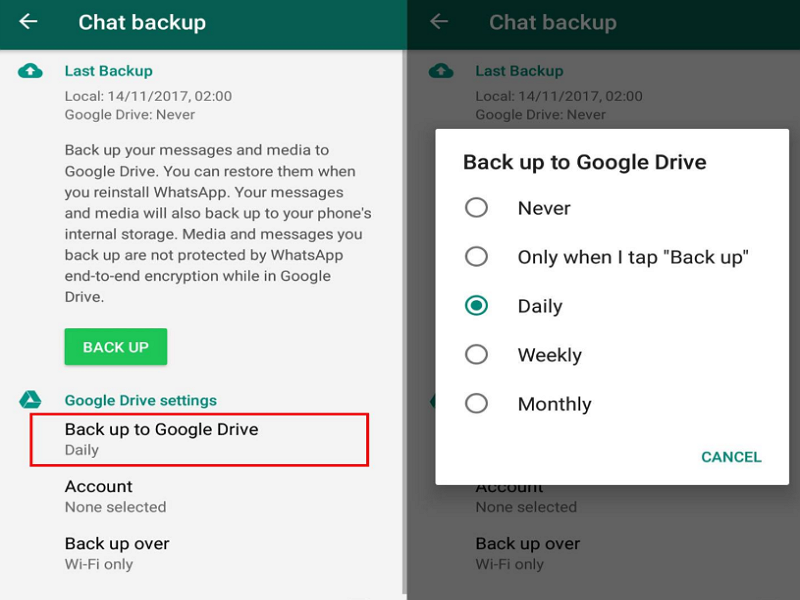Click the green cloud upload icon
This screenshot has width=800, height=600.
coord(30,70)
